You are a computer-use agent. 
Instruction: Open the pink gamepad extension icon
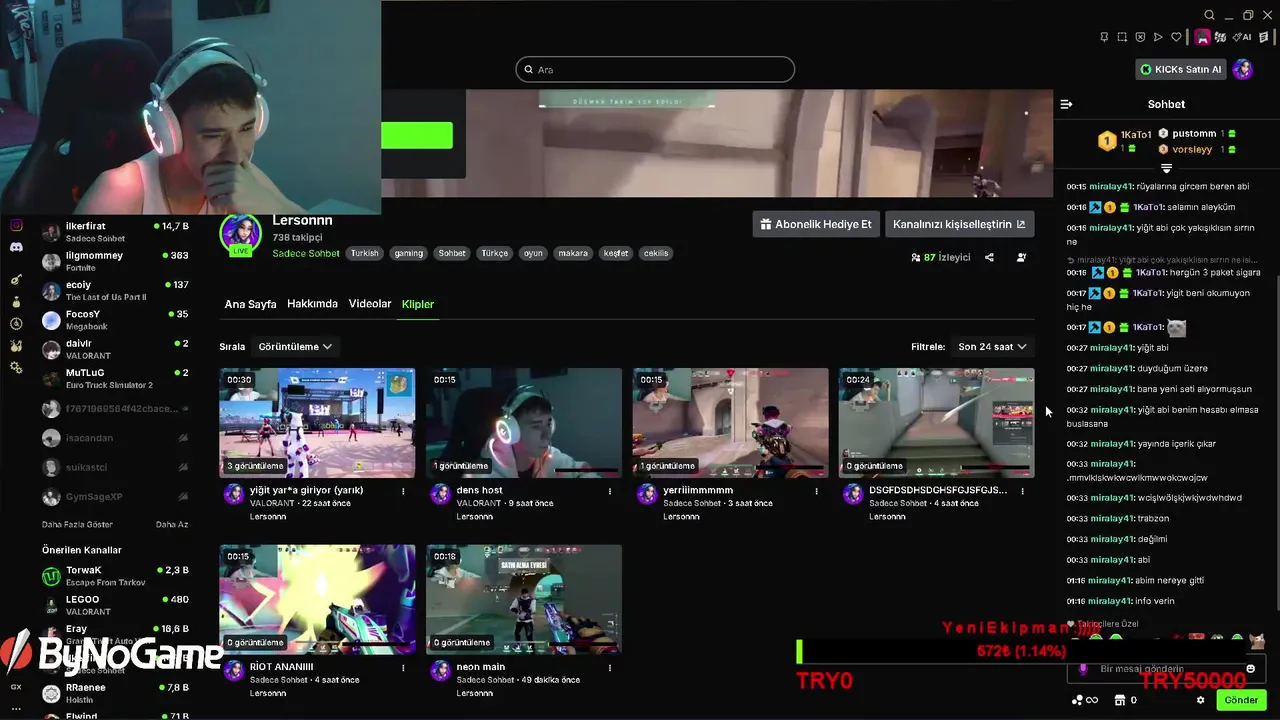click(1202, 37)
